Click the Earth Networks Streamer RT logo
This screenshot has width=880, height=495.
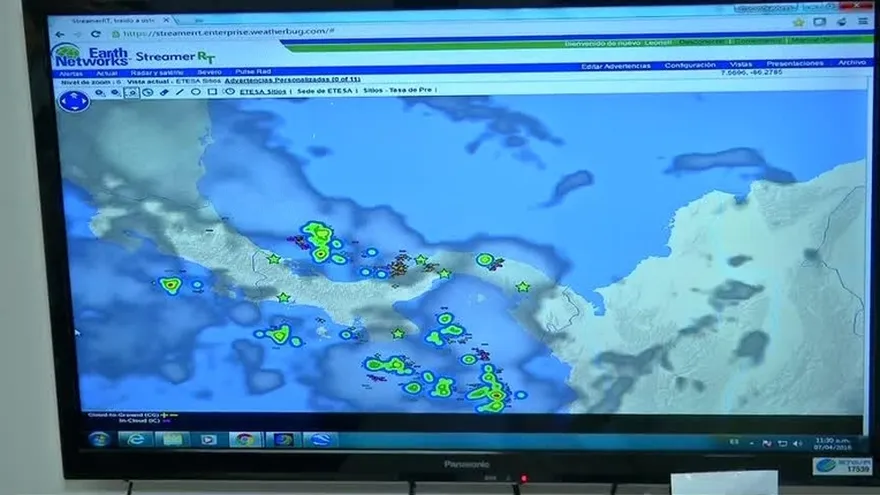134,56
